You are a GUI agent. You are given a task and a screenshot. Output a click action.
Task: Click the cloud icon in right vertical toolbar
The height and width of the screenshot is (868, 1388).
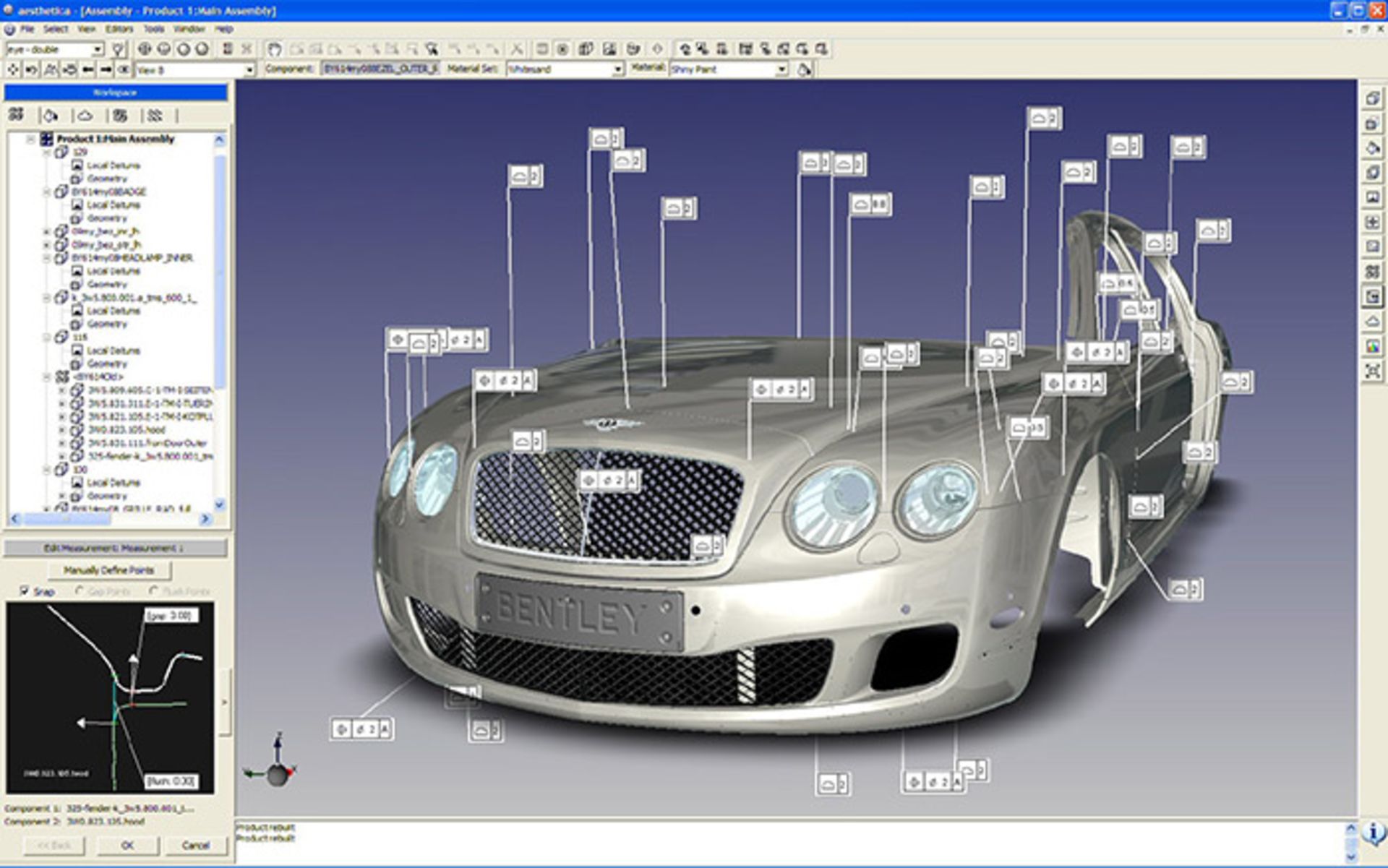pos(1372,321)
